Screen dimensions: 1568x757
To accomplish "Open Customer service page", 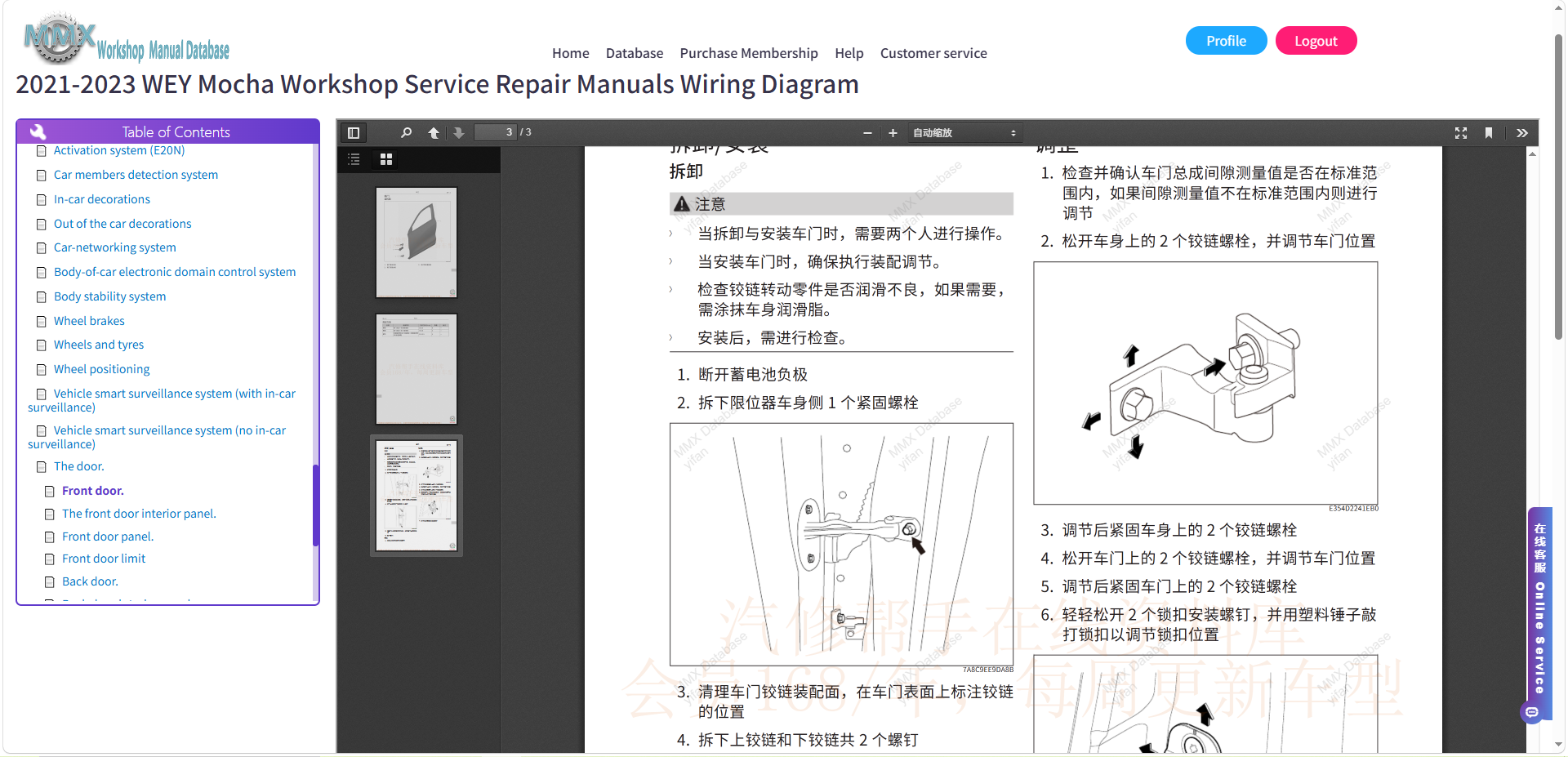I will point(933,53).
